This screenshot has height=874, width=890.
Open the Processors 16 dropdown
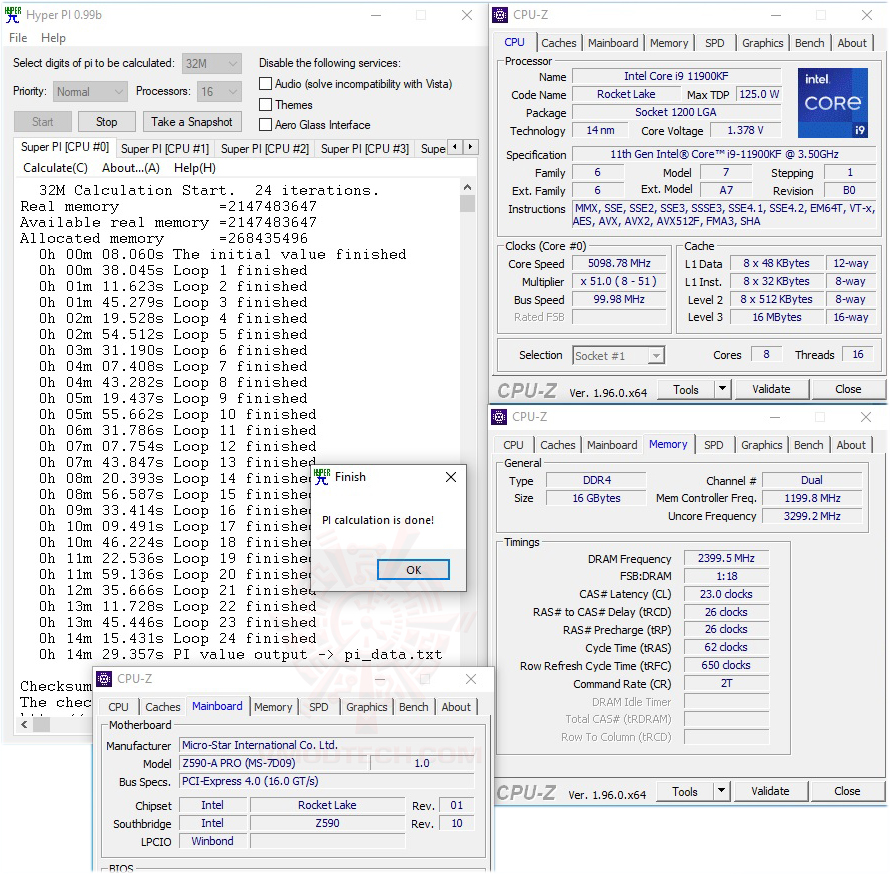[x=220, y=91]
